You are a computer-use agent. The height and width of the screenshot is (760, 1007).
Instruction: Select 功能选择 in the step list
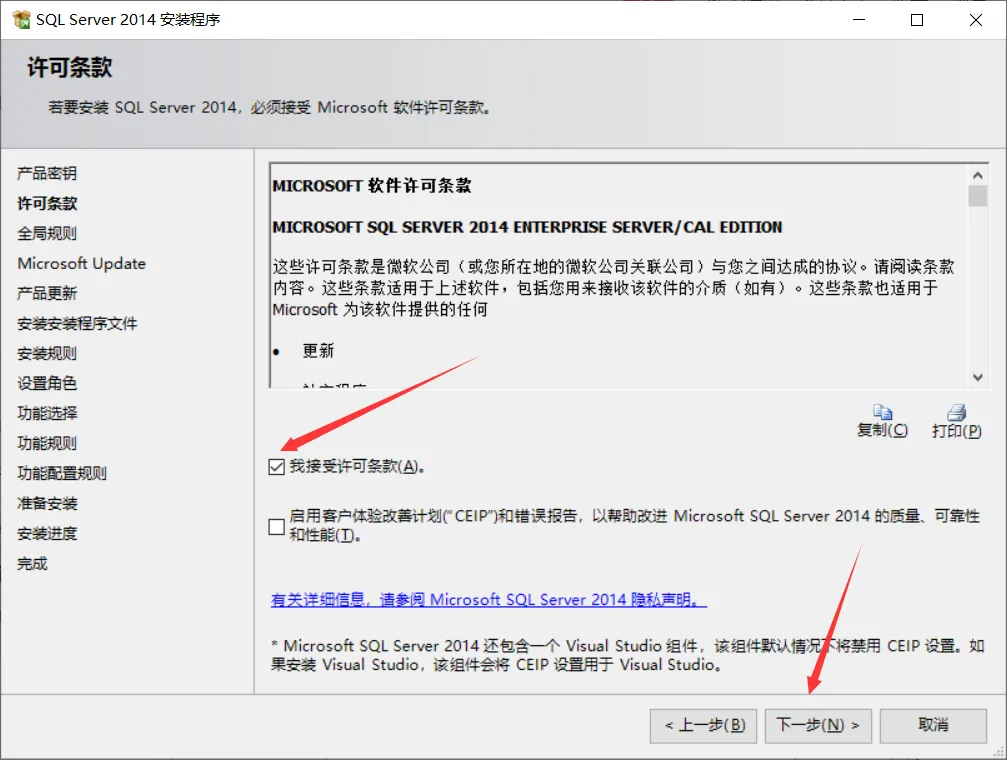tap(47, 413)
